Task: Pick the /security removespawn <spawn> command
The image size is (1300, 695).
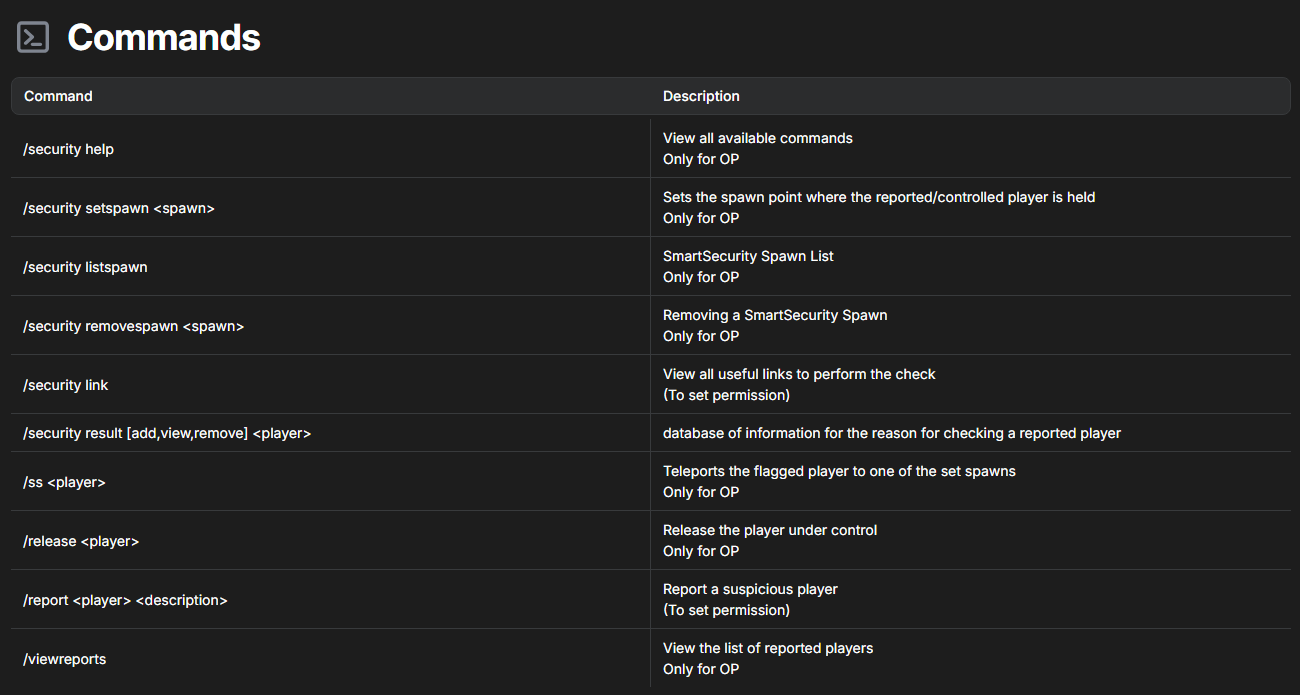Action: coord(133,326)
